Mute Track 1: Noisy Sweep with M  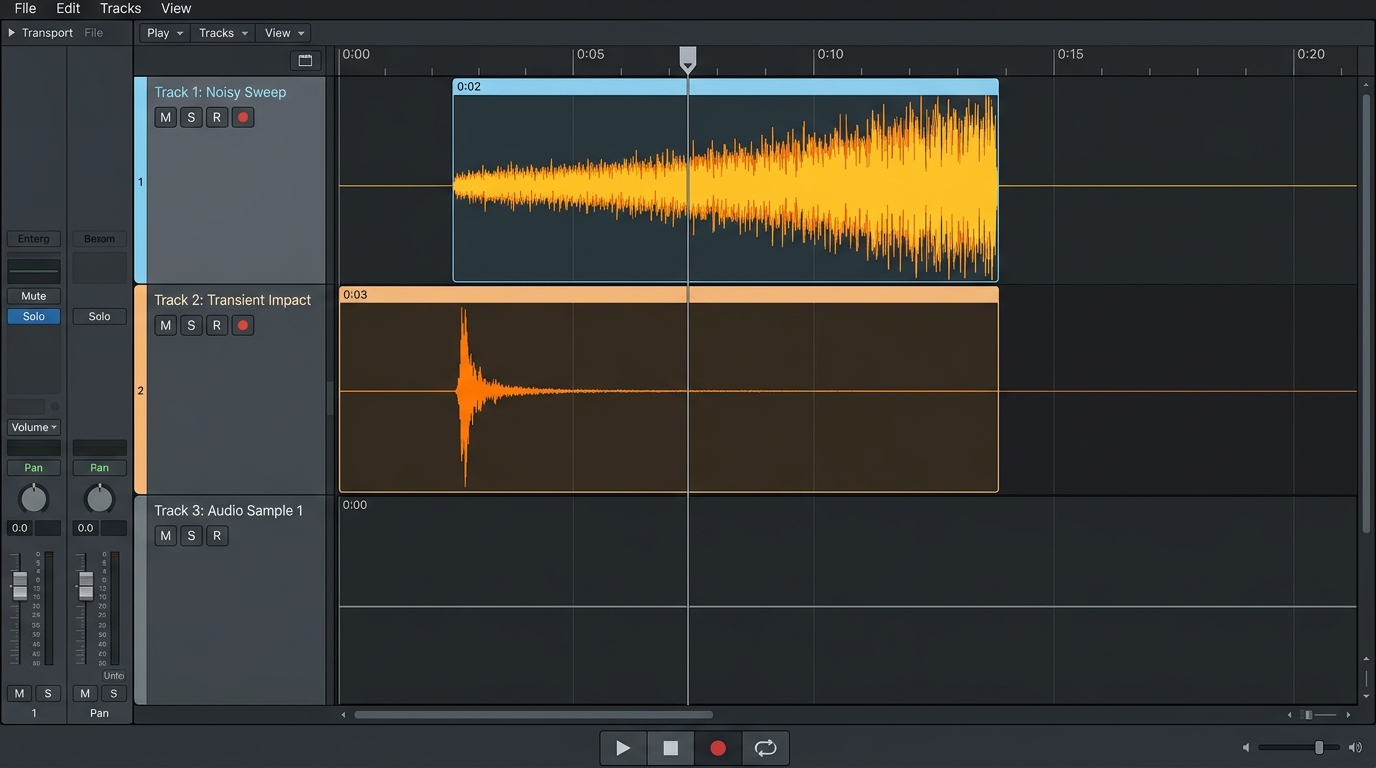click(x=166, y=117)
